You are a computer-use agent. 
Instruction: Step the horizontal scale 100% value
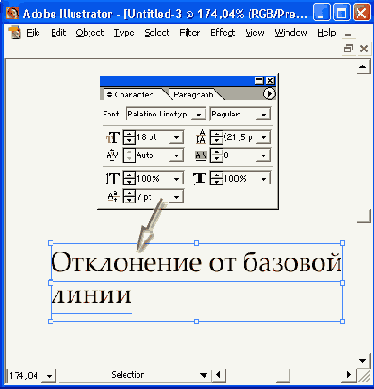click(x=216, y=179)
